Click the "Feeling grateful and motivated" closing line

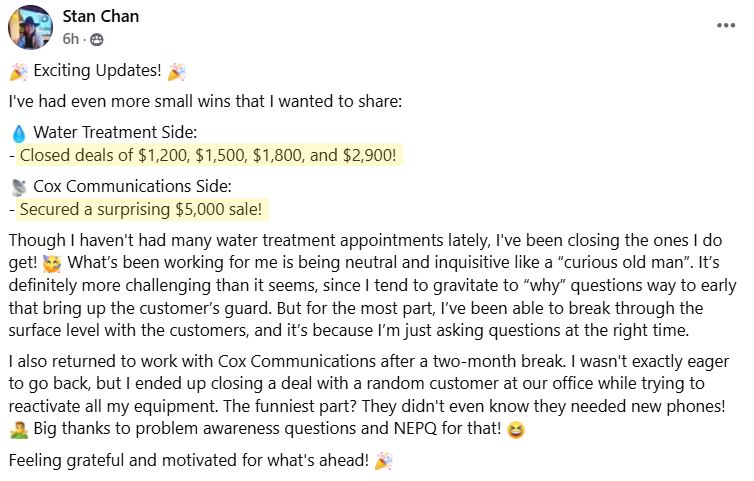pyautogui.click(x=189, y=461)
